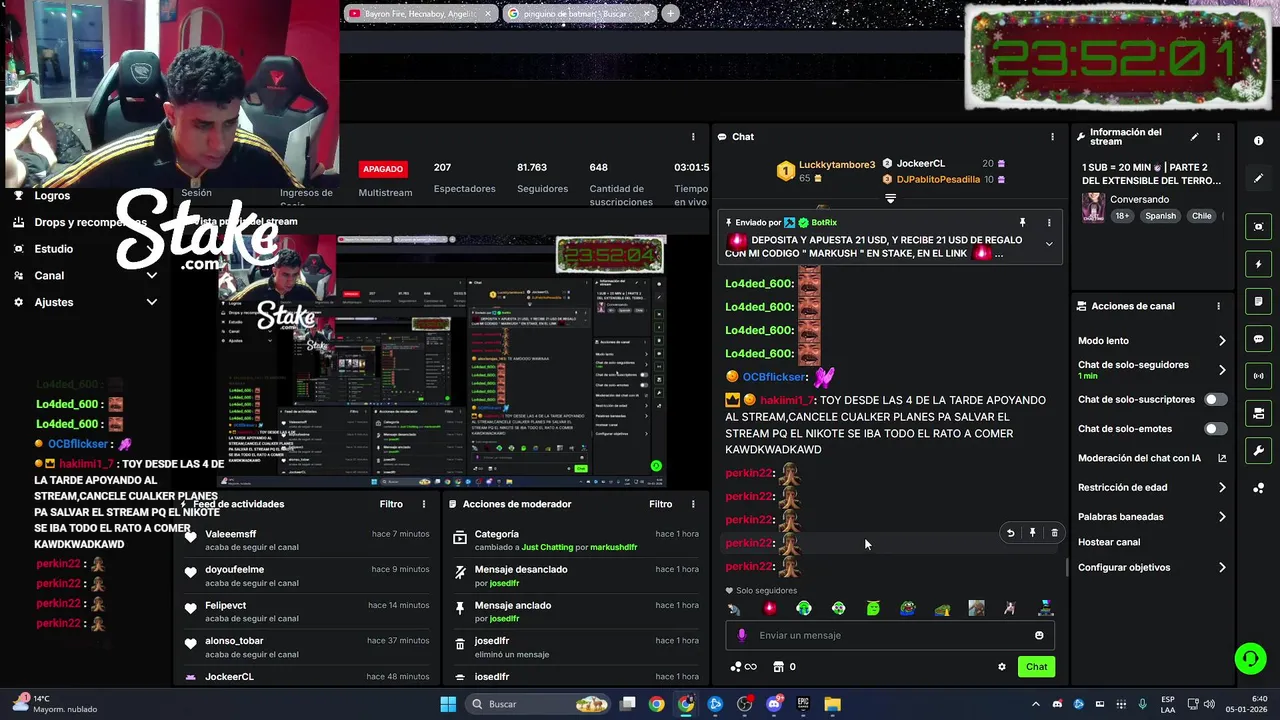1280x720 pixels.
Task: Open Acciones de moderador options menu
Action: point(693,504)
